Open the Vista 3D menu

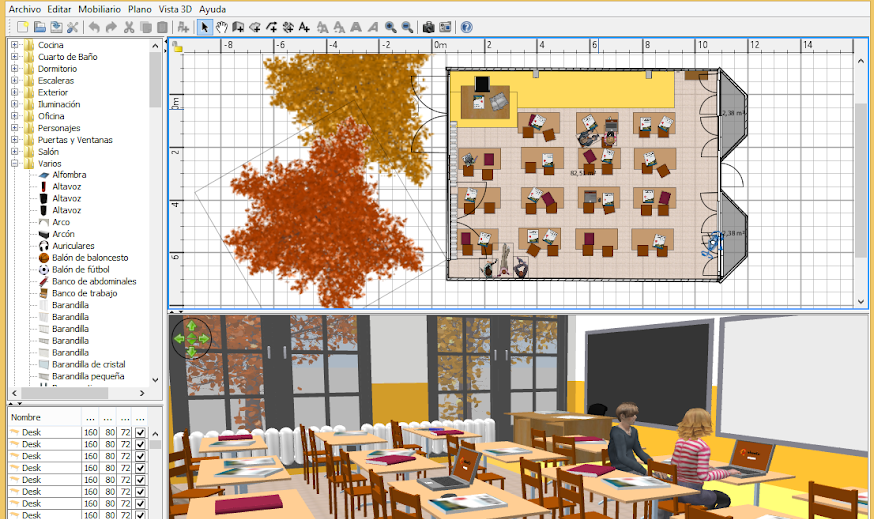point(174,8)
